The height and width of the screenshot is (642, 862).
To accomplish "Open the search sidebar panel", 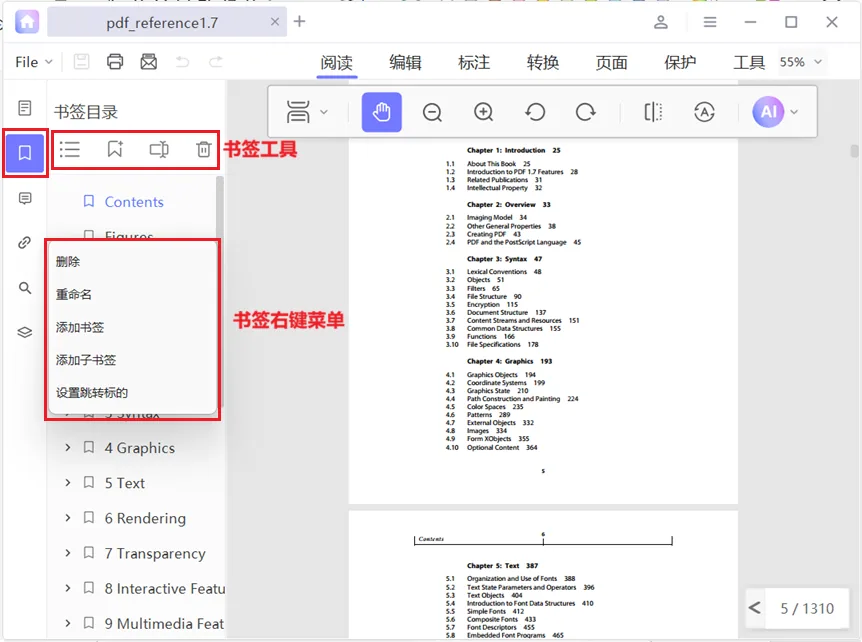I will (25, 287).
